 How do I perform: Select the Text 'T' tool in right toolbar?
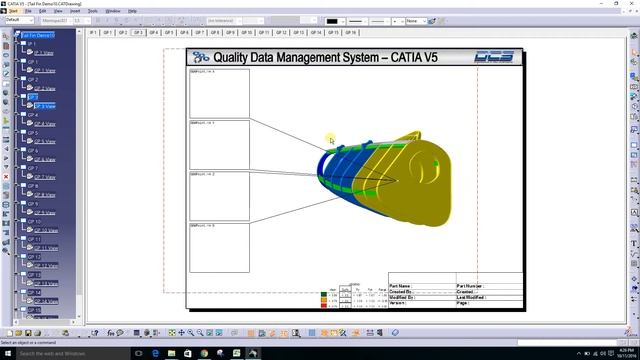coord(634,243)
